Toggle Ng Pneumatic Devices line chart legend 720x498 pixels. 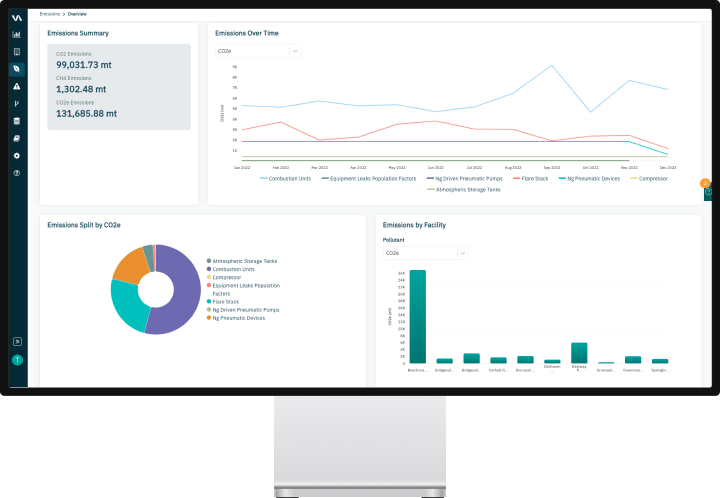(589, 179)
